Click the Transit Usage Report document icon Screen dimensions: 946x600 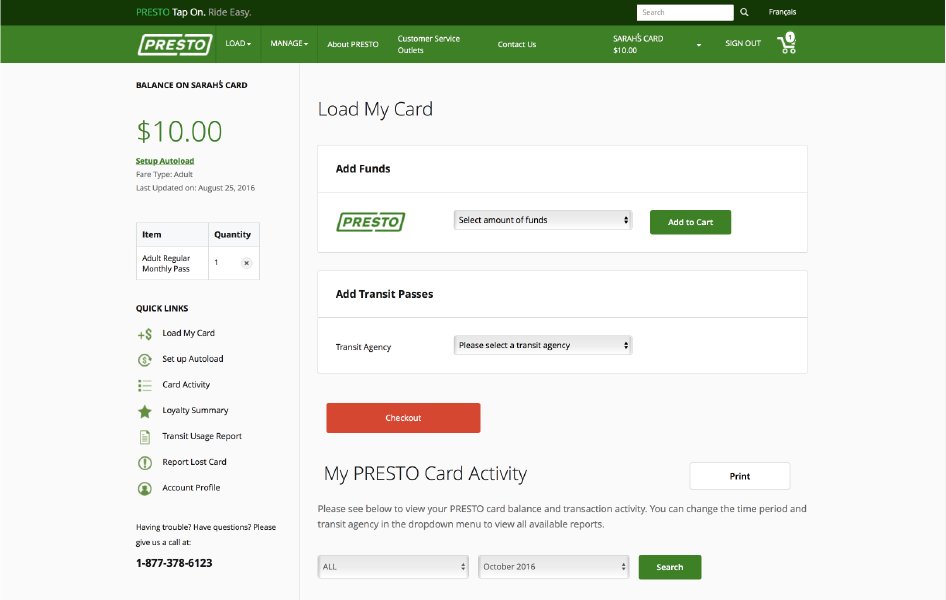pyautogui.click(x=145, y=437)
